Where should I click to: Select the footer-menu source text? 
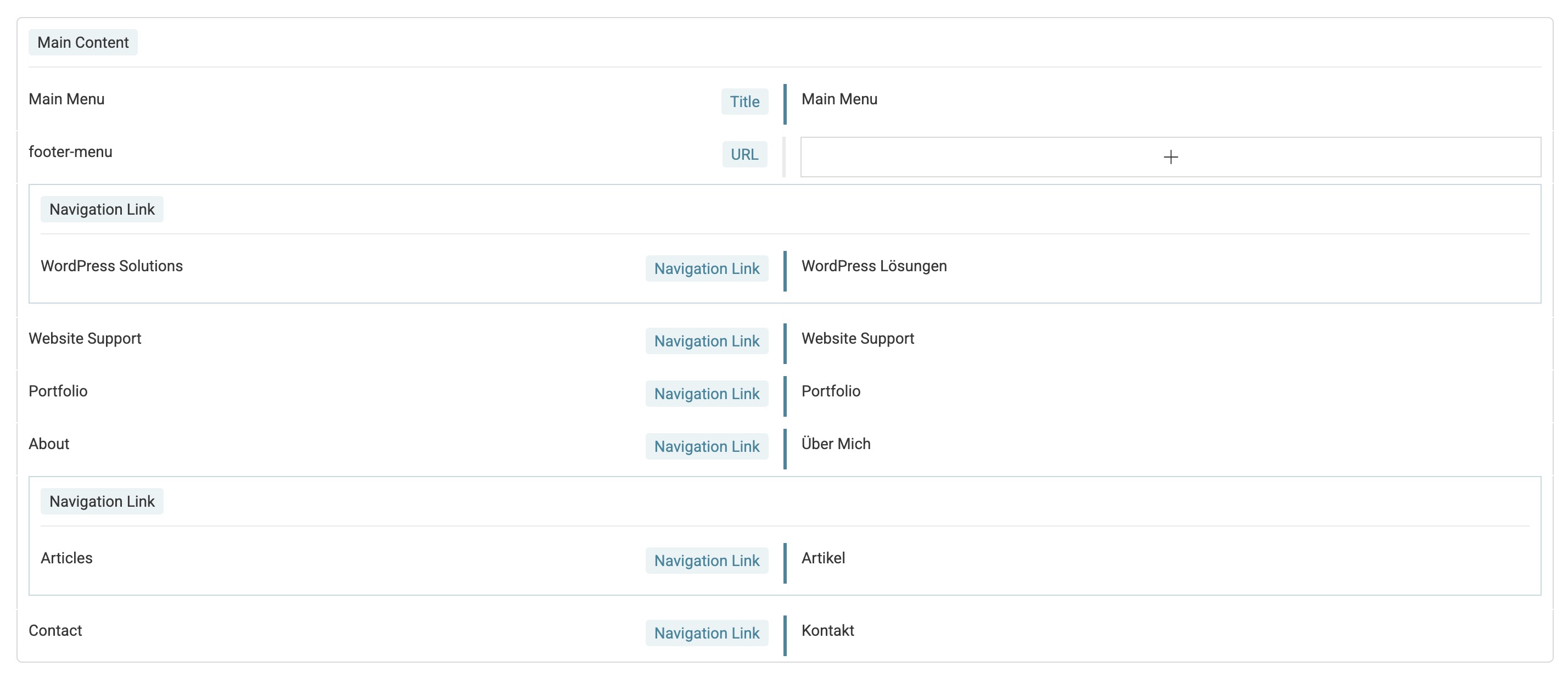71,152
